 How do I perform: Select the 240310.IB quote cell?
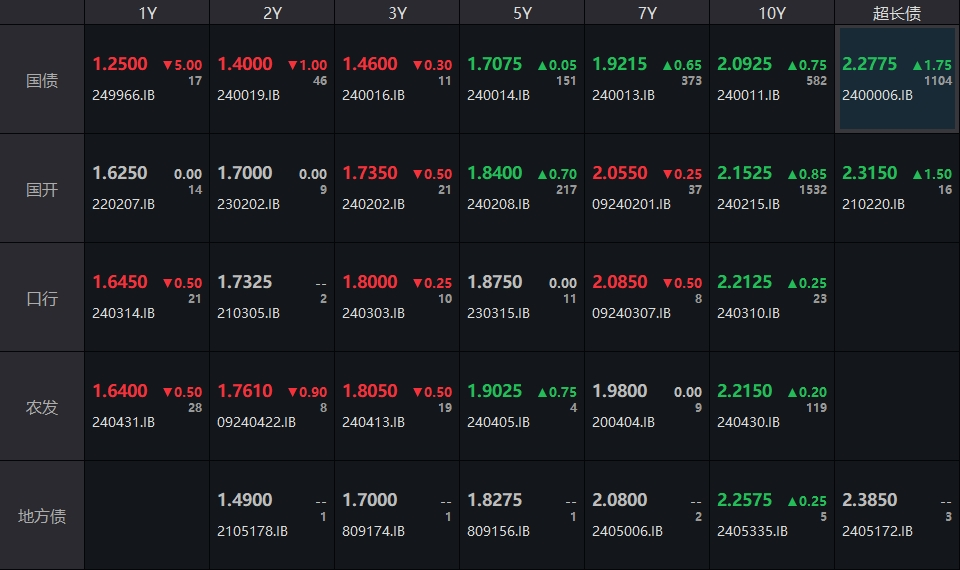[x=772, y=298]
